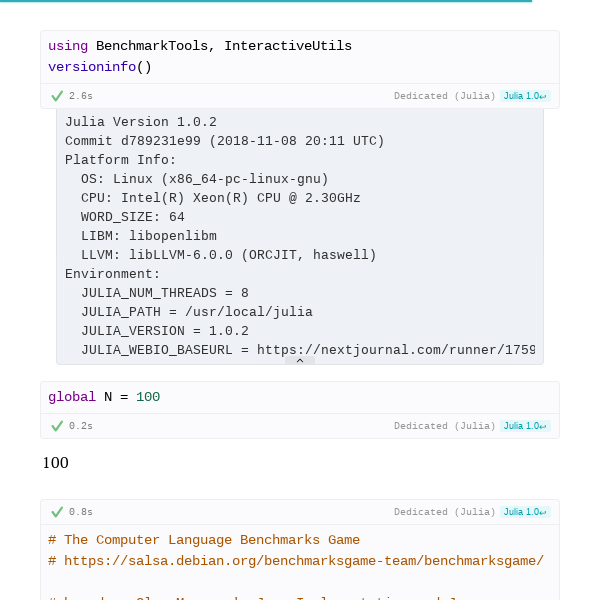600x600 pixels.
Task: Click the '0.2s' execution time
Action: (81, 426)
